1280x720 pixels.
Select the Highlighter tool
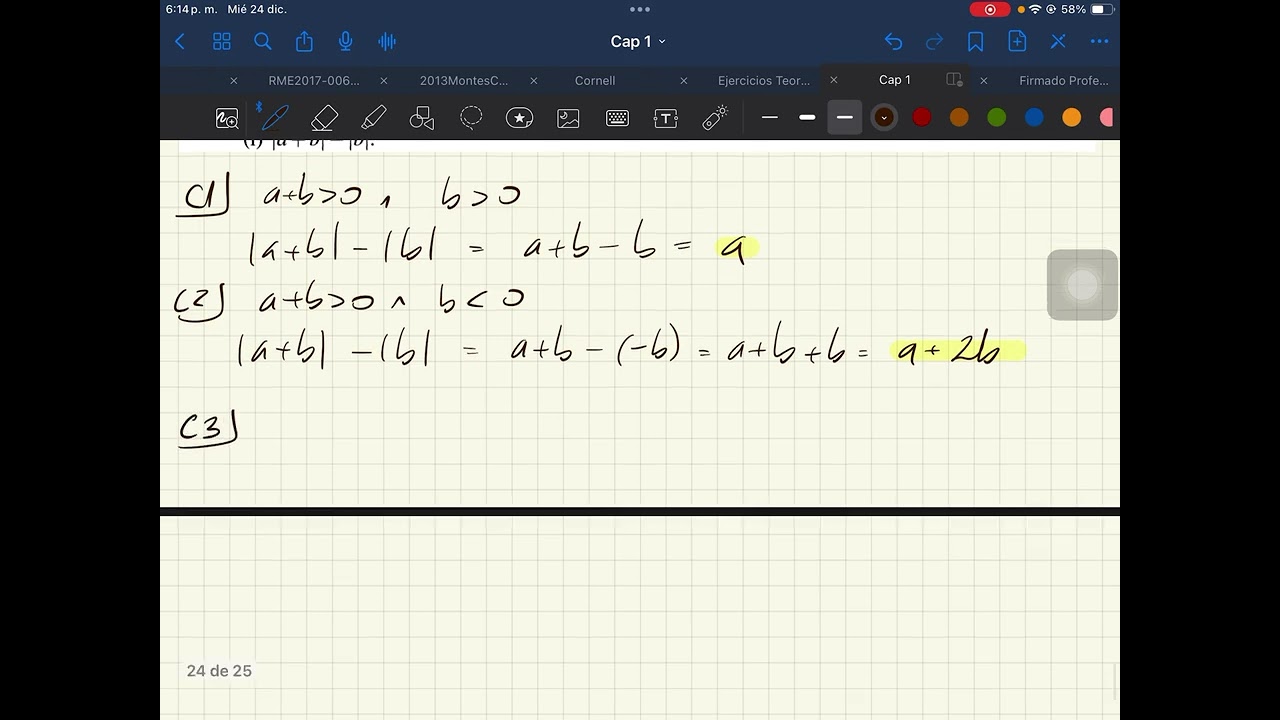pos(373,118)
